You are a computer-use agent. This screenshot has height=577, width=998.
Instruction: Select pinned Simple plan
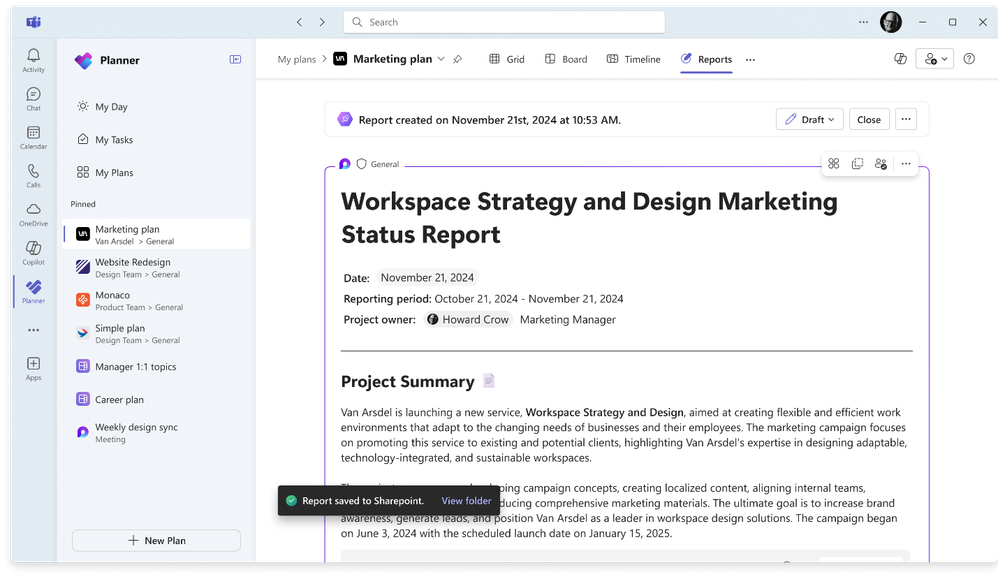tap(157, 333)
